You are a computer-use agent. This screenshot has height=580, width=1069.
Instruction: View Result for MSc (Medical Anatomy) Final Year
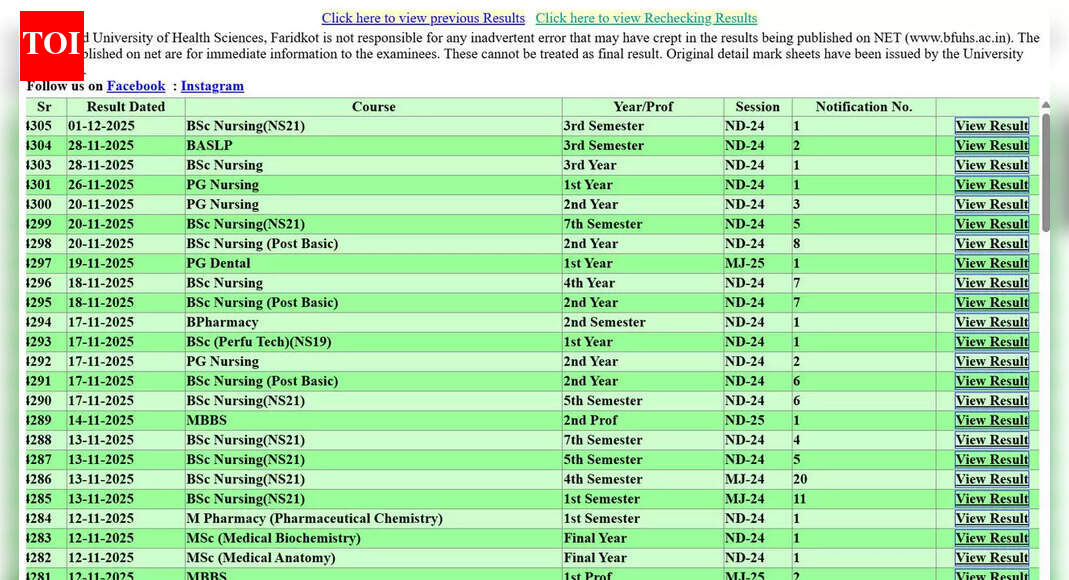(x=991, y=557)
